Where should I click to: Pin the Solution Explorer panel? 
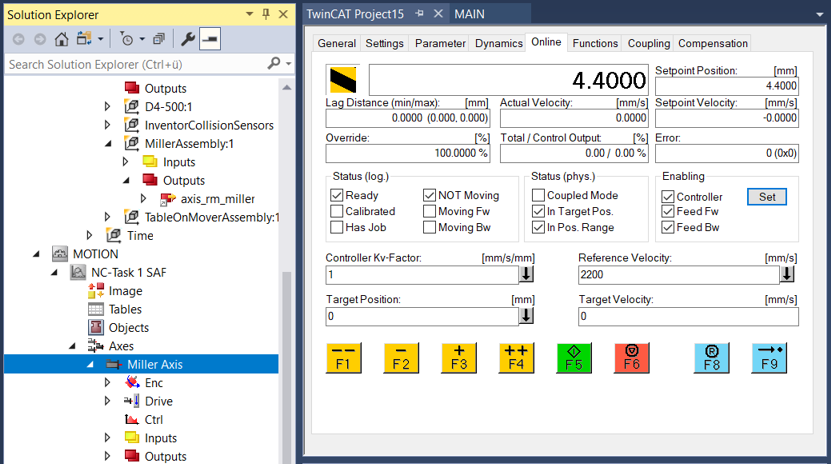pyautogui.click(x=266, y=14)
